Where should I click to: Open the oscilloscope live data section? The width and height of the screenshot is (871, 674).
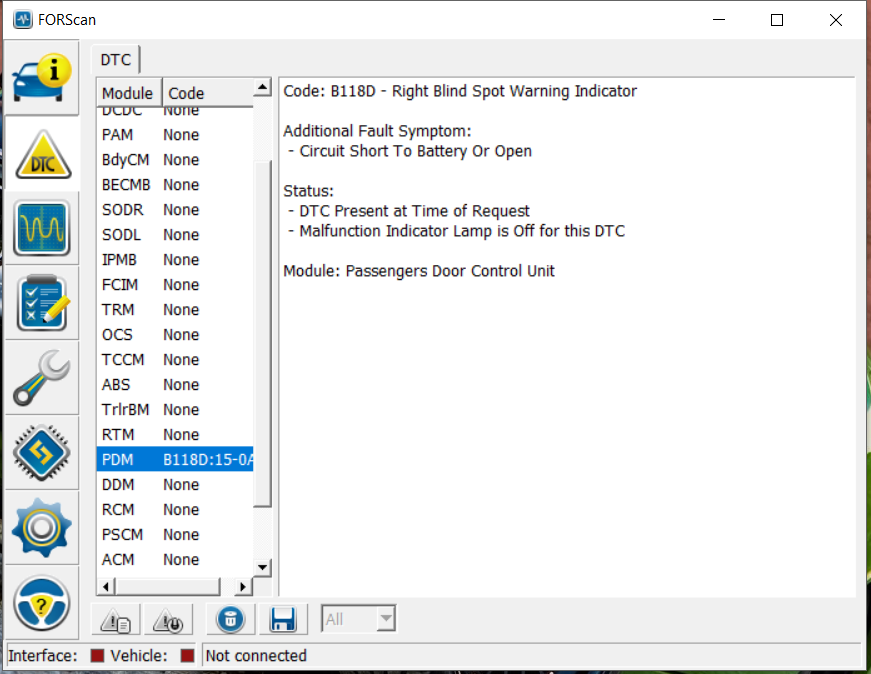click(42, 228)
